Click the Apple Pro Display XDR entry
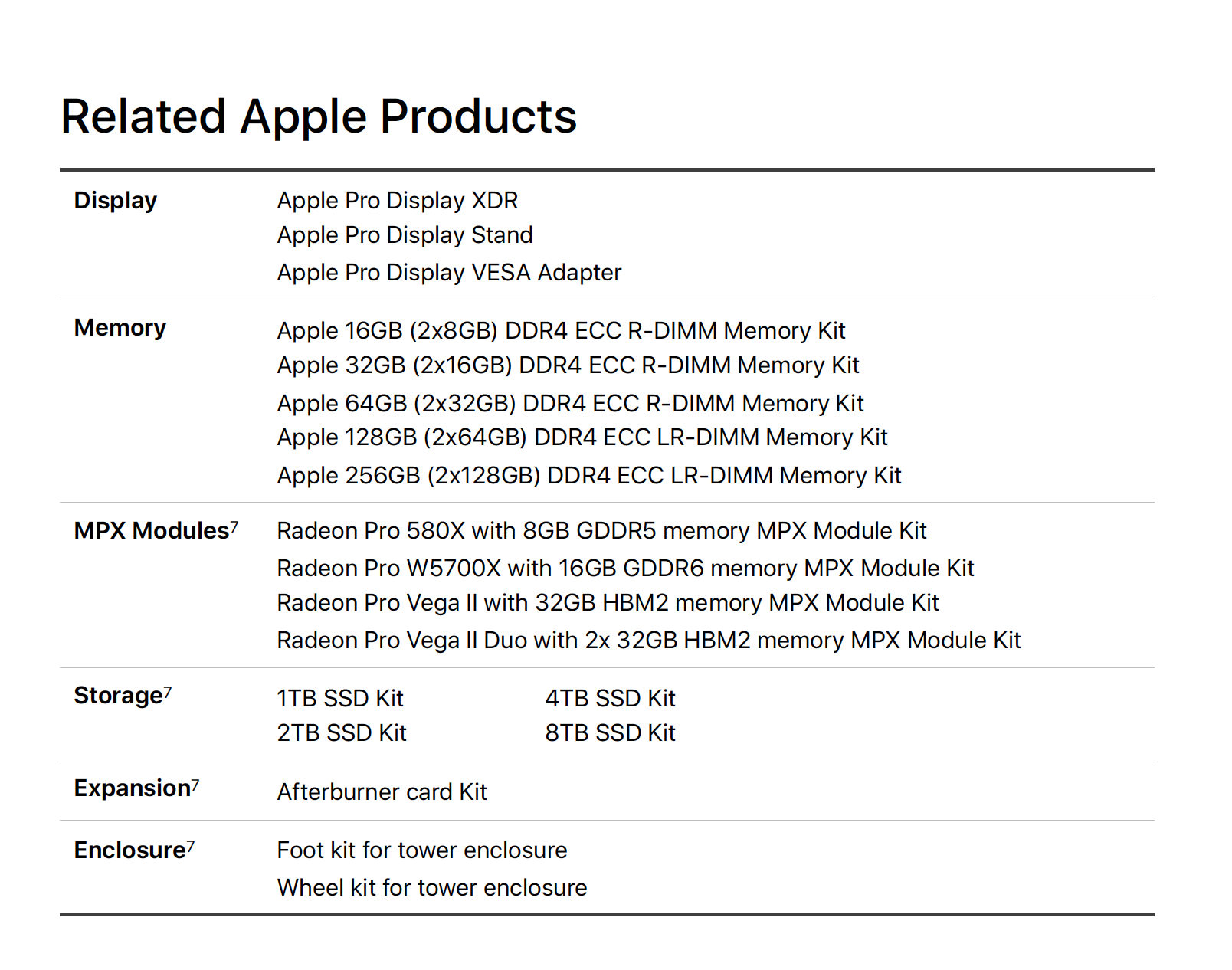 click(x=398, y=200)
